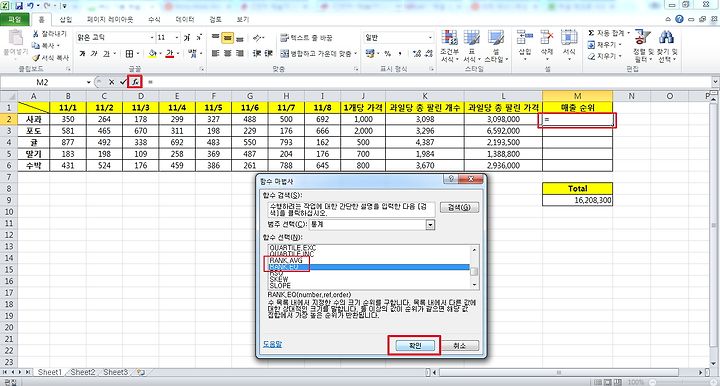
Task: Click the Save icon in quick access toolbar
Action: [x=19, y=6]
